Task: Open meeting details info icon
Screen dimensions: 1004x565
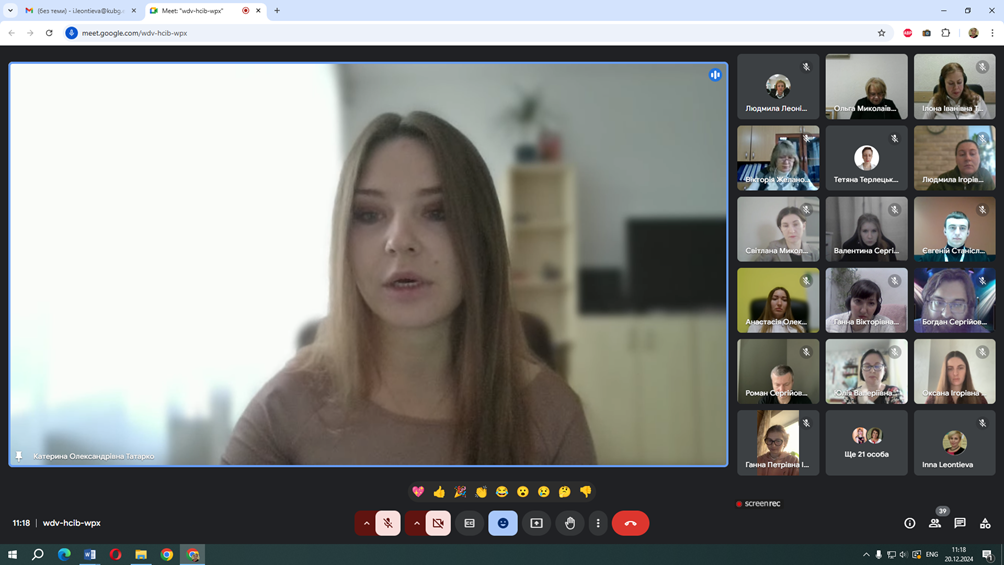Action: (909, 523)
